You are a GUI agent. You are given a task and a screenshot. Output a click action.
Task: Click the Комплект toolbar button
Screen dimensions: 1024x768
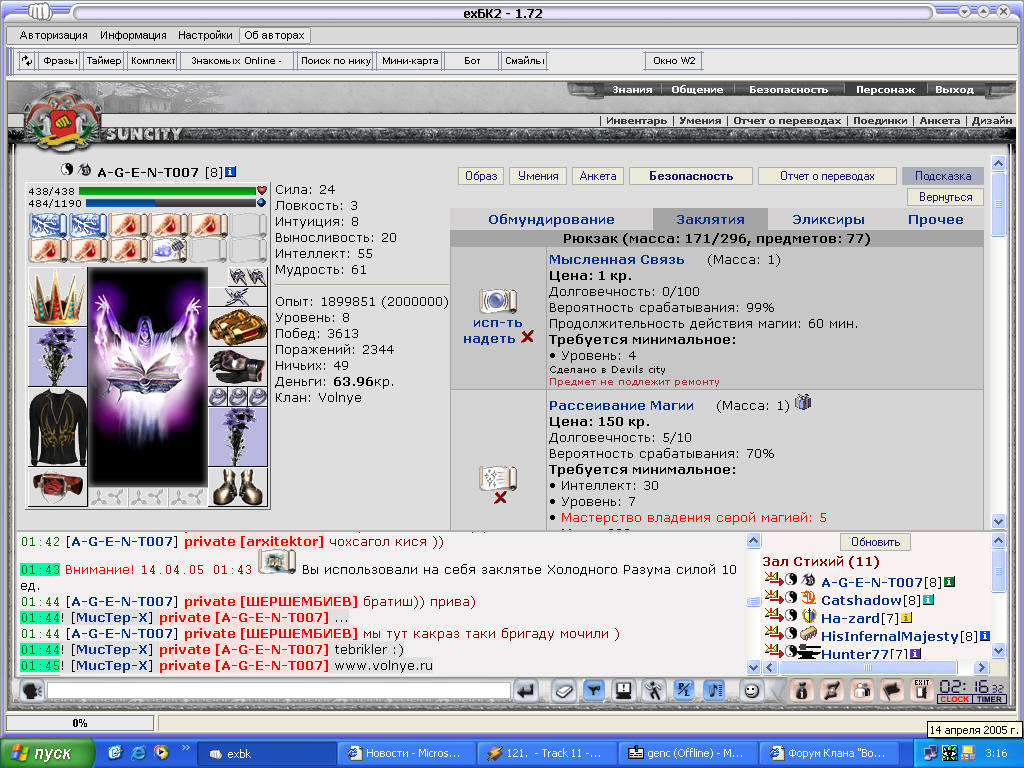click(153, 61)
